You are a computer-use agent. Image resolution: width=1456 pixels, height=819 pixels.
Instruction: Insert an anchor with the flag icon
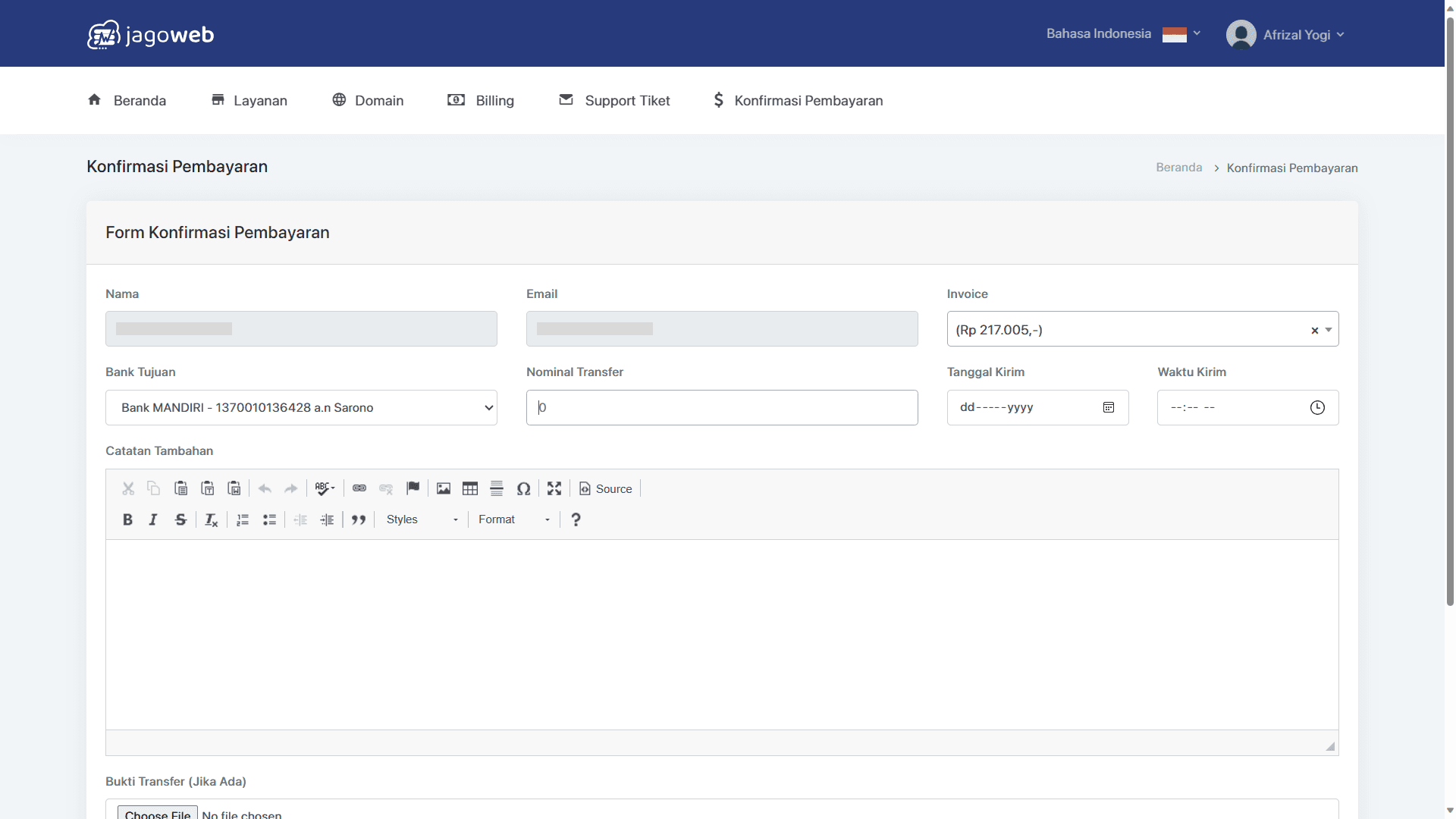point(413,489)
